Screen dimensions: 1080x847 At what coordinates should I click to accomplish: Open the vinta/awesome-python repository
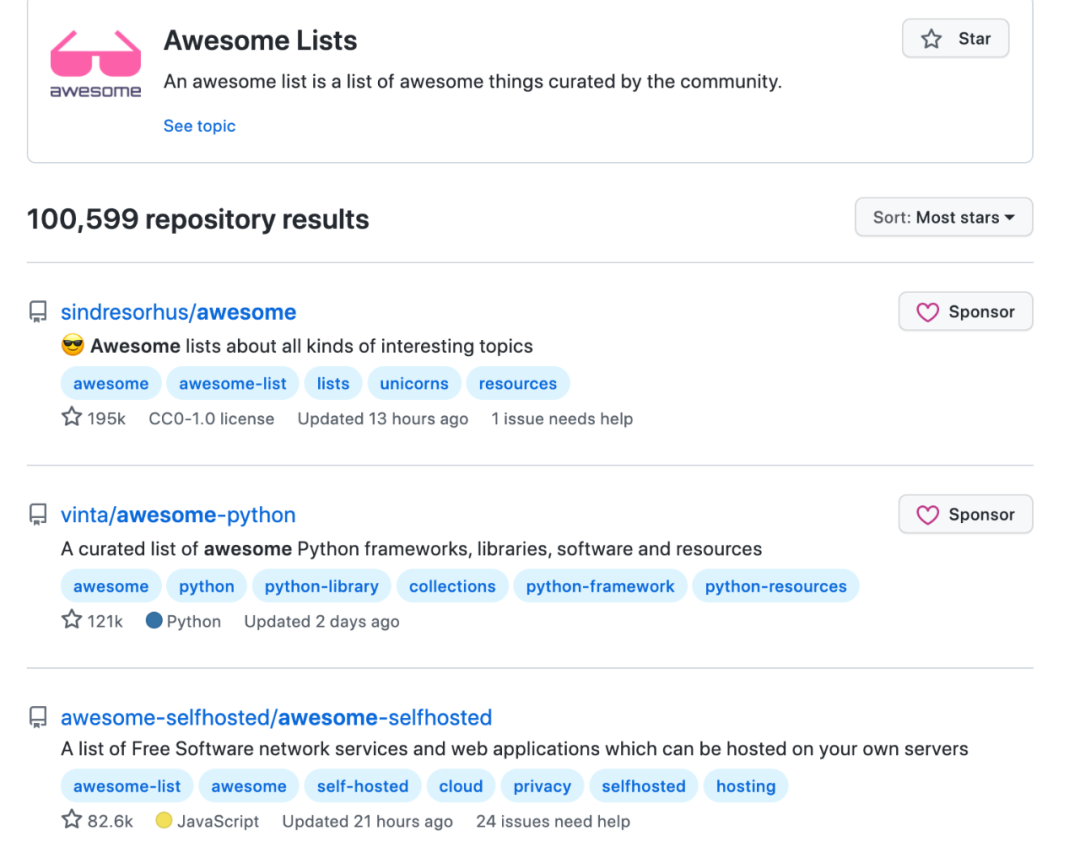[178, 514]
